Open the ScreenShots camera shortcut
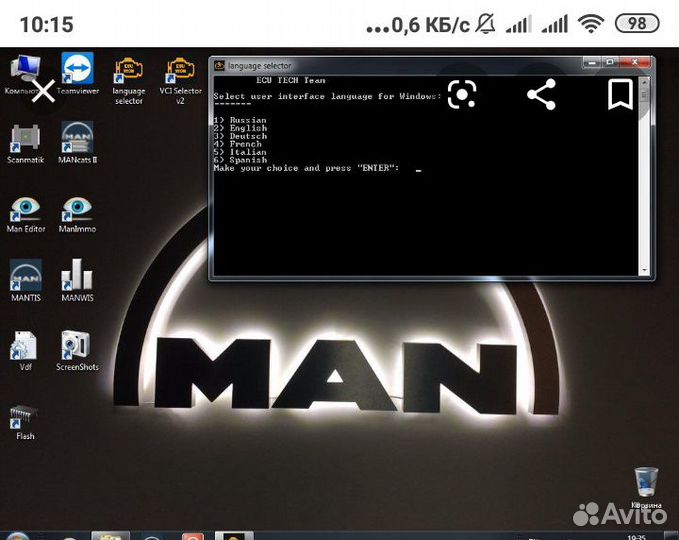This screenshot has width=679, height=540. click(77, 351)
